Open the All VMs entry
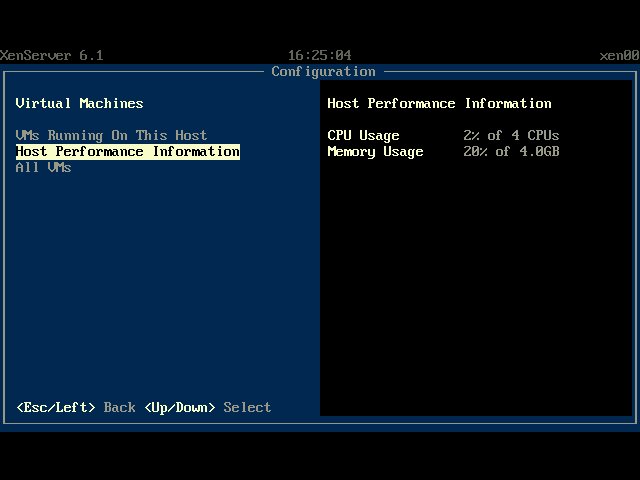The height and width of the screenshot is (480, 640). pos(43,167)
